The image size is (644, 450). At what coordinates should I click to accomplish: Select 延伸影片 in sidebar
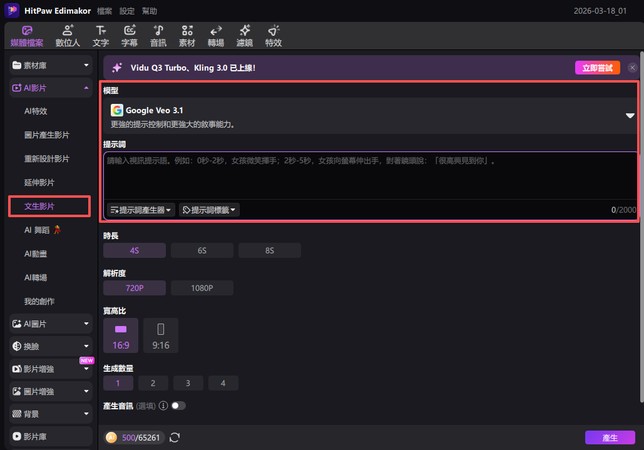(x=39, y=183)
